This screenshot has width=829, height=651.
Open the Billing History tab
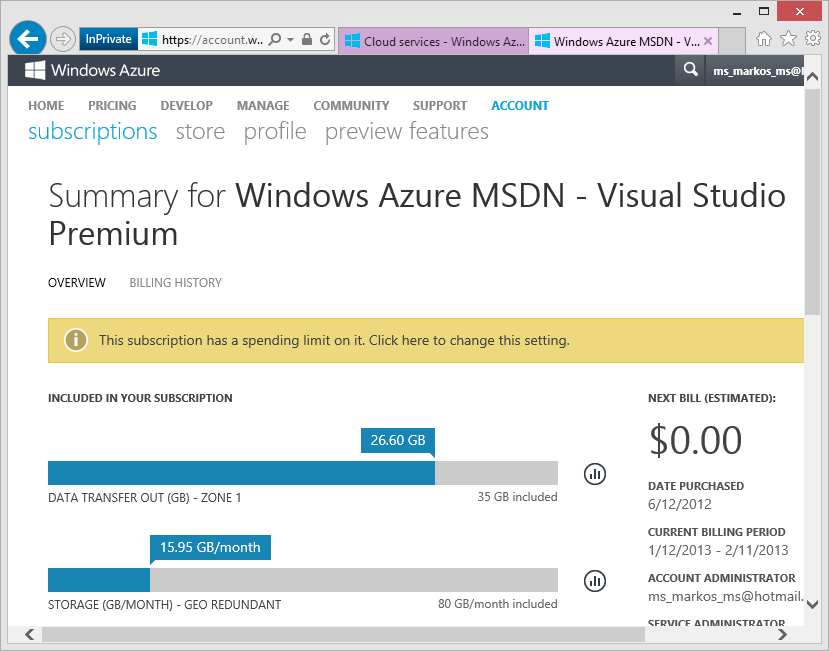175,283
